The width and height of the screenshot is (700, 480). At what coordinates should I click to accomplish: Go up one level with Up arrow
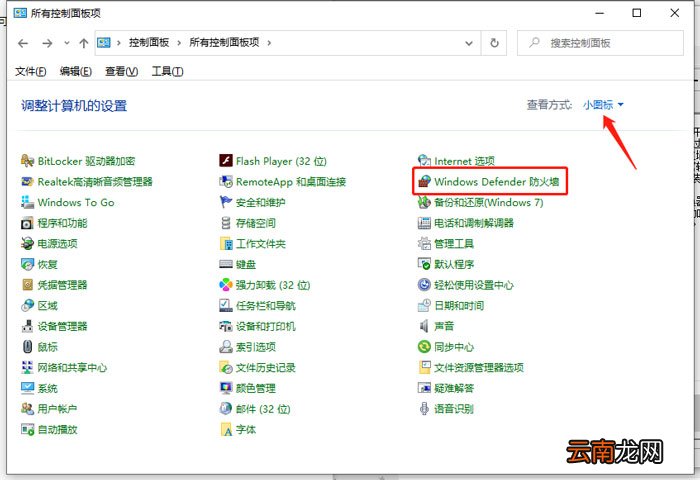coord(83,43)
